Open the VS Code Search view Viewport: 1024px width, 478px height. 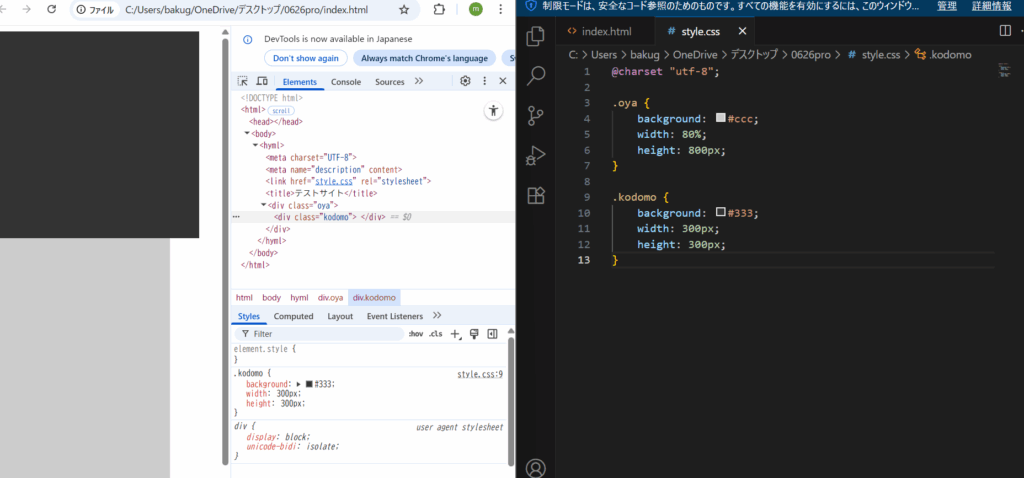click(536, 75)
